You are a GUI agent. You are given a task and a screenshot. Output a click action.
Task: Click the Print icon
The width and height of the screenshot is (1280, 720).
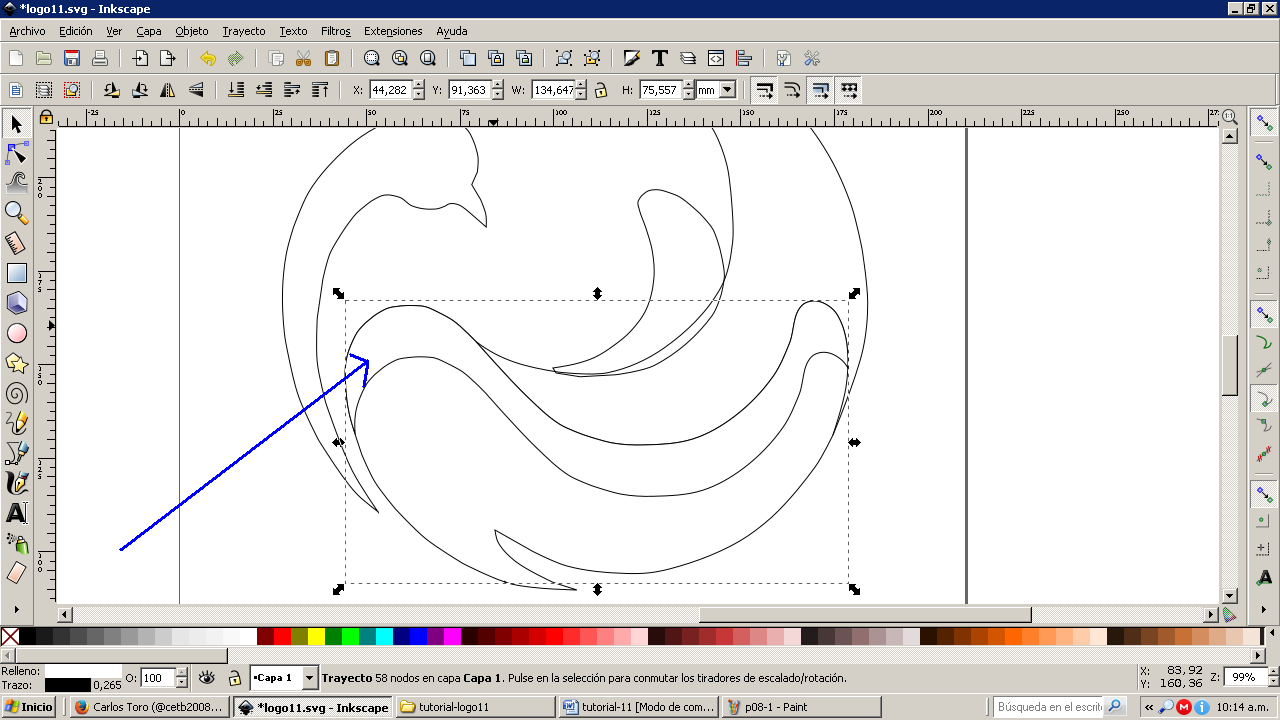tap(100, 58)
